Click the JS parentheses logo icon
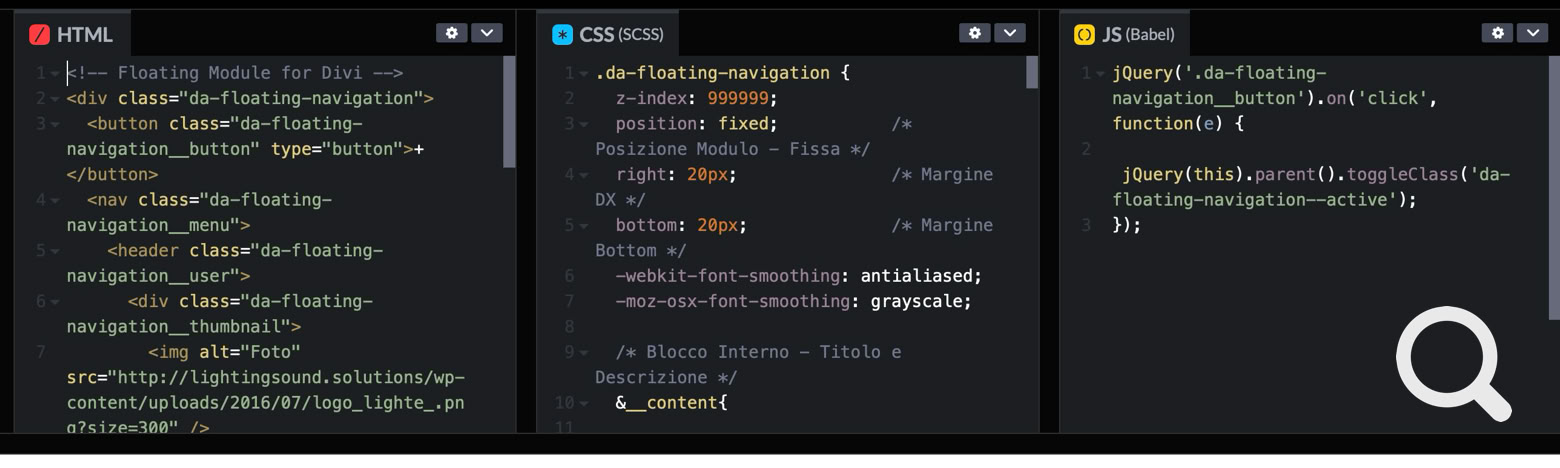The width and height of the screenshot is (1560, 468). [x=1084, y=35]
